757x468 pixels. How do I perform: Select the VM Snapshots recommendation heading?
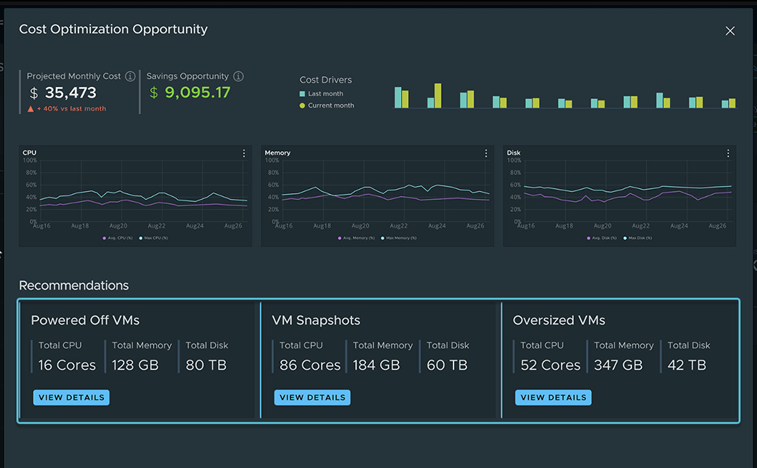tap(316, 321)
